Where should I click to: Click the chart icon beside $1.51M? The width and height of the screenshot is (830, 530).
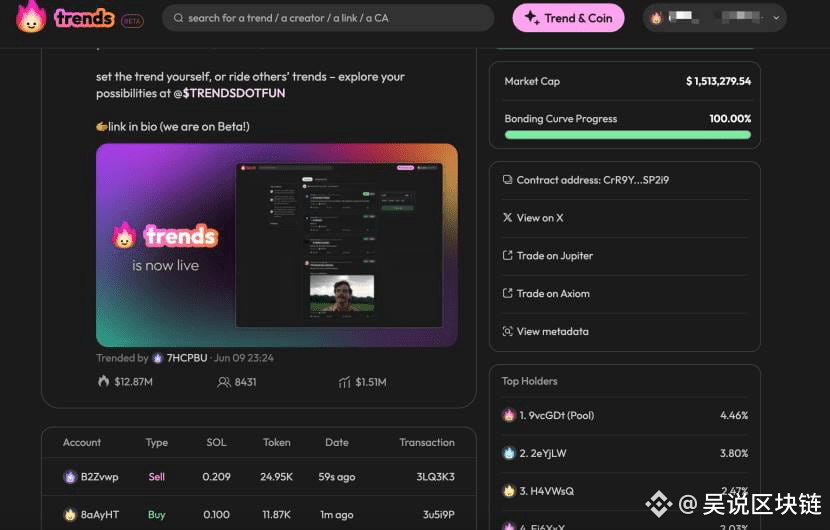345,382
